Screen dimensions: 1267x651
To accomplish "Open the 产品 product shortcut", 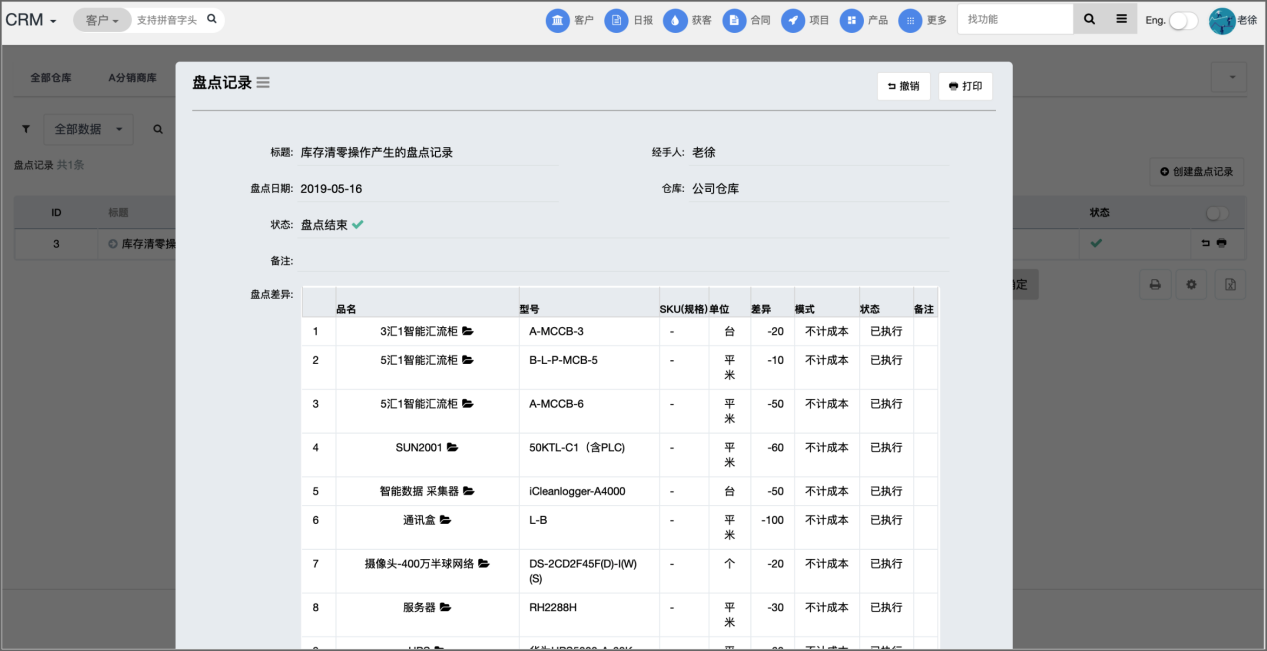I will tap(864, 20).
